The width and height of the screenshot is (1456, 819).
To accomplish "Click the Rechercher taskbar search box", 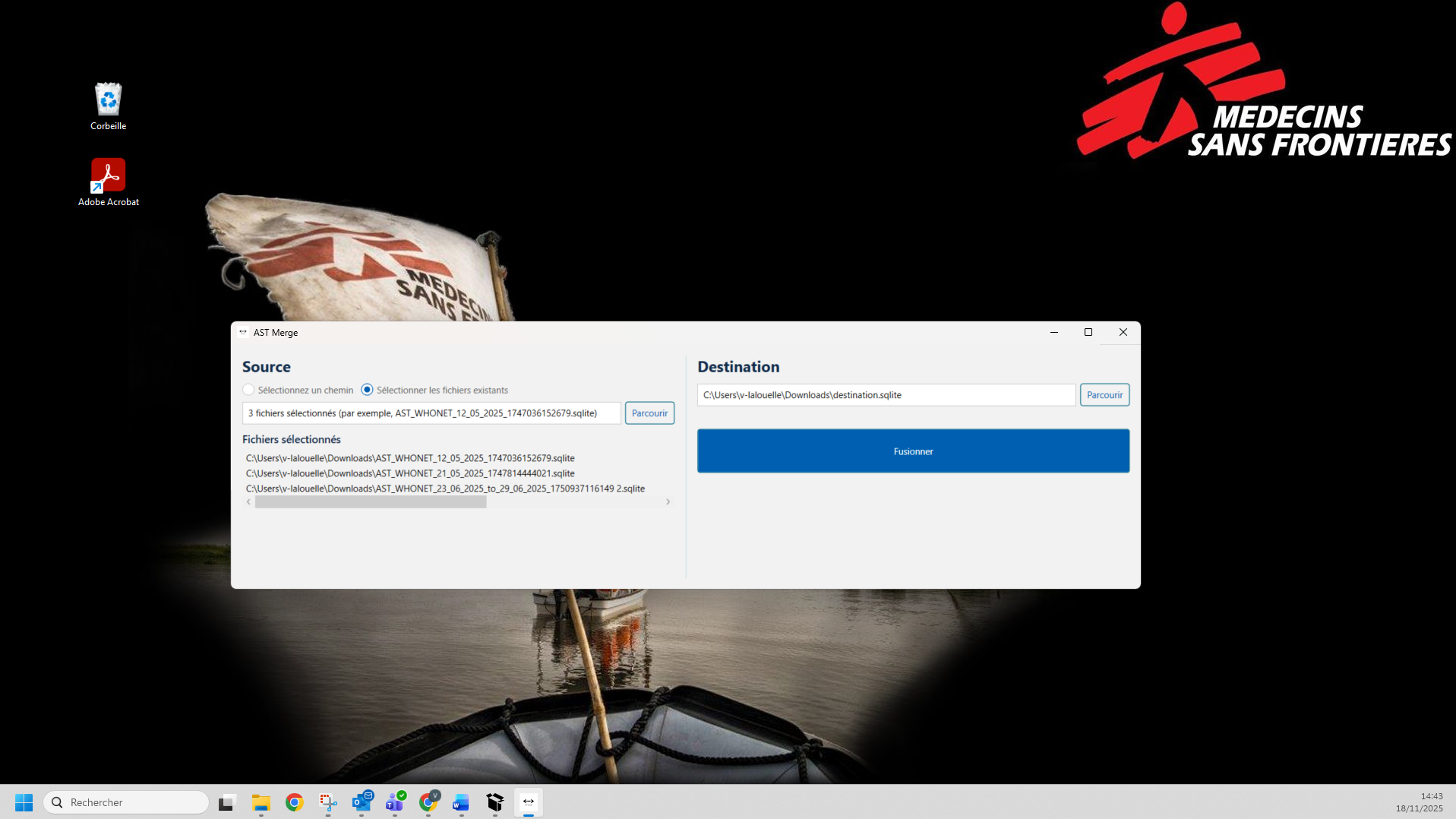I will (126, 802).
